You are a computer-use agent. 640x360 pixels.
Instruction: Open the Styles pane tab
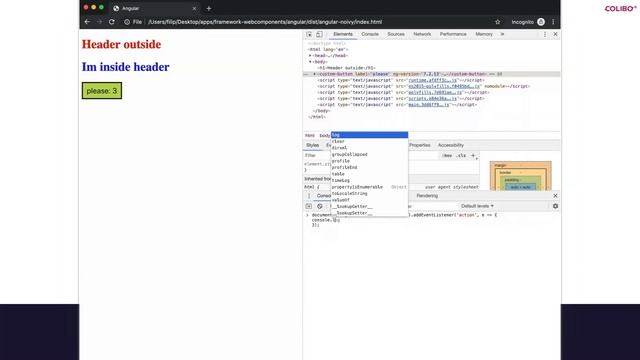click(x=313, y=145)
